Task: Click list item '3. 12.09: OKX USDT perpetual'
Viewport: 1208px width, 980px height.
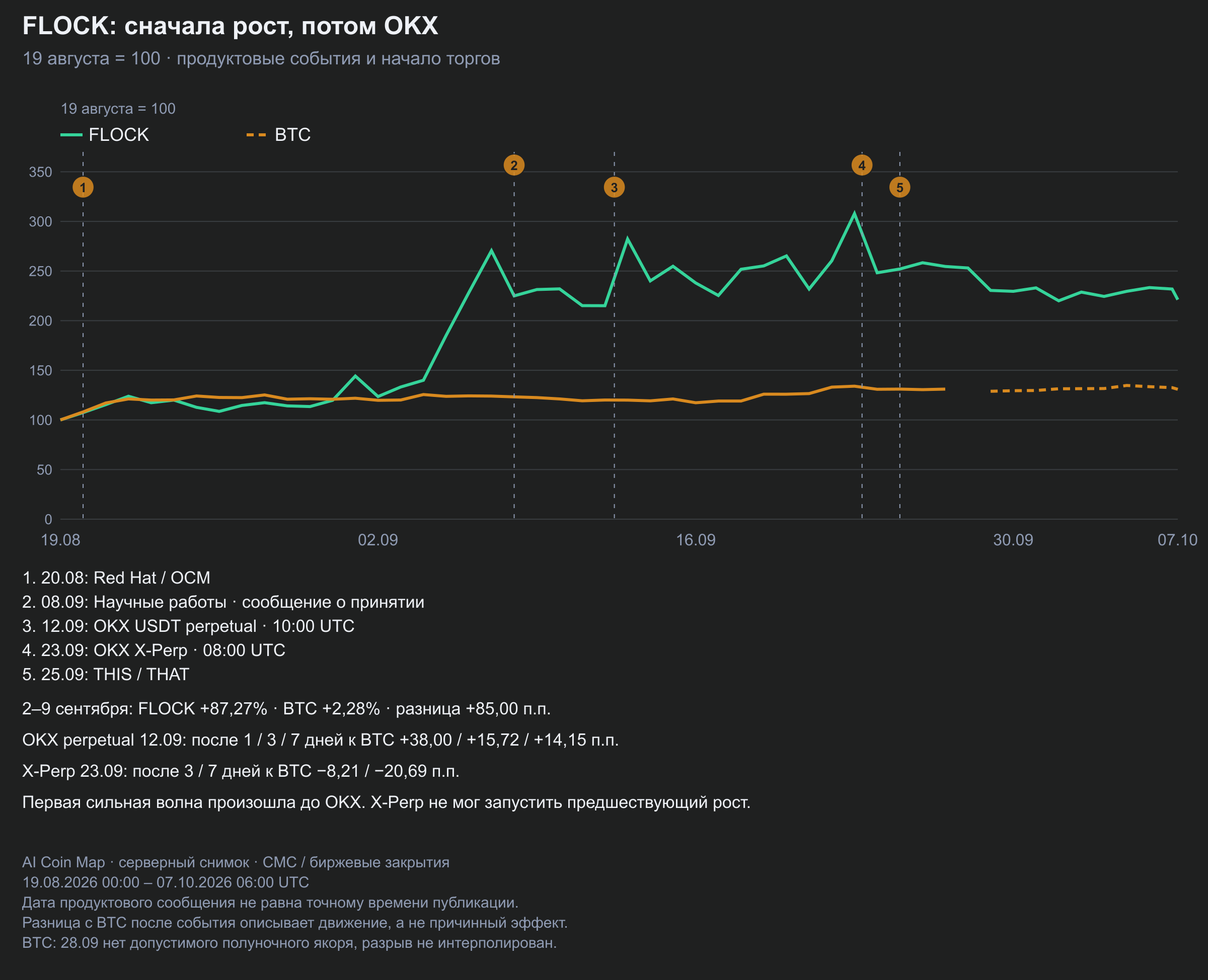Action: point(189,626)
